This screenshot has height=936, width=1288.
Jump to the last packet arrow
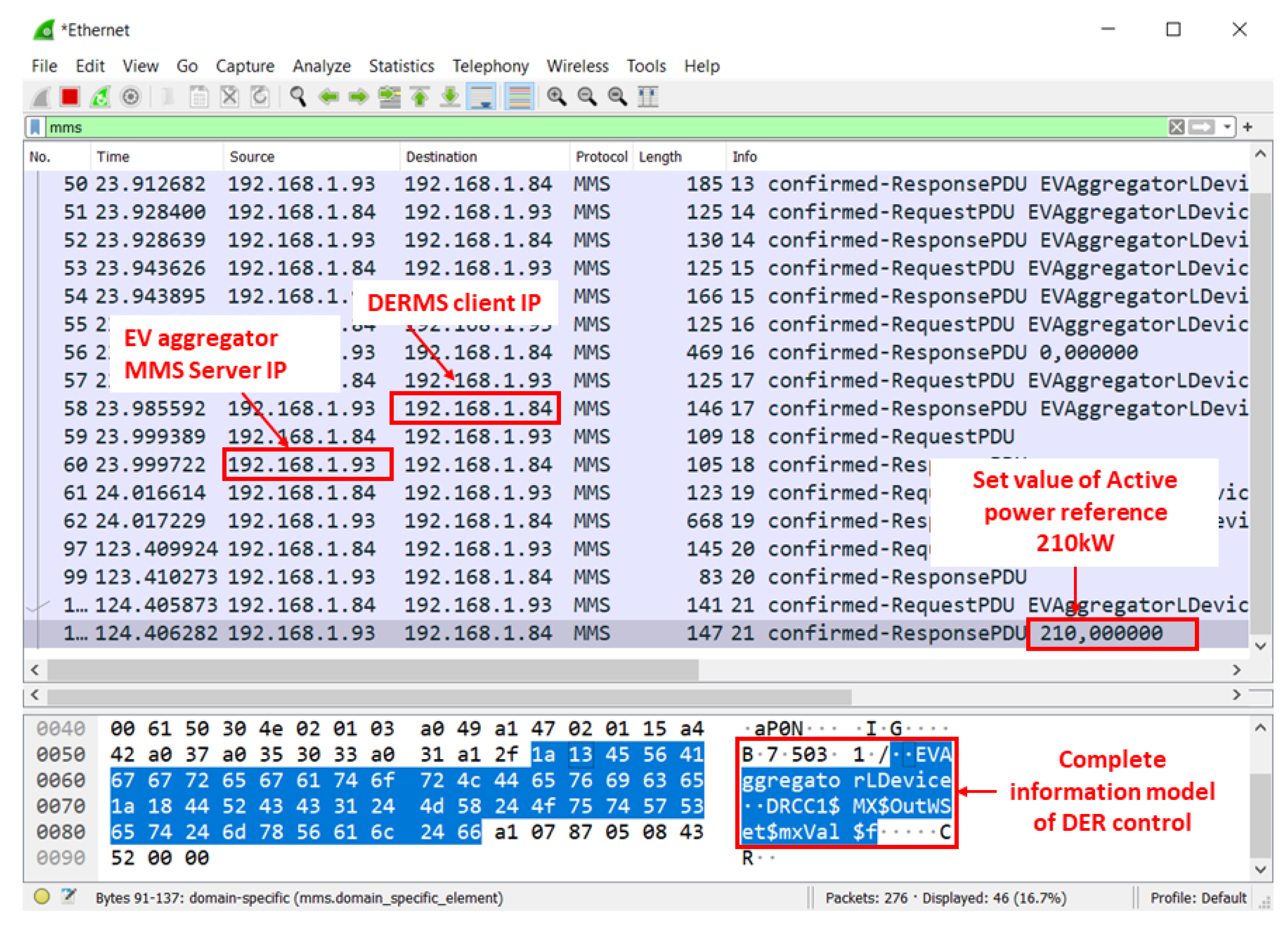coord(450,97)
